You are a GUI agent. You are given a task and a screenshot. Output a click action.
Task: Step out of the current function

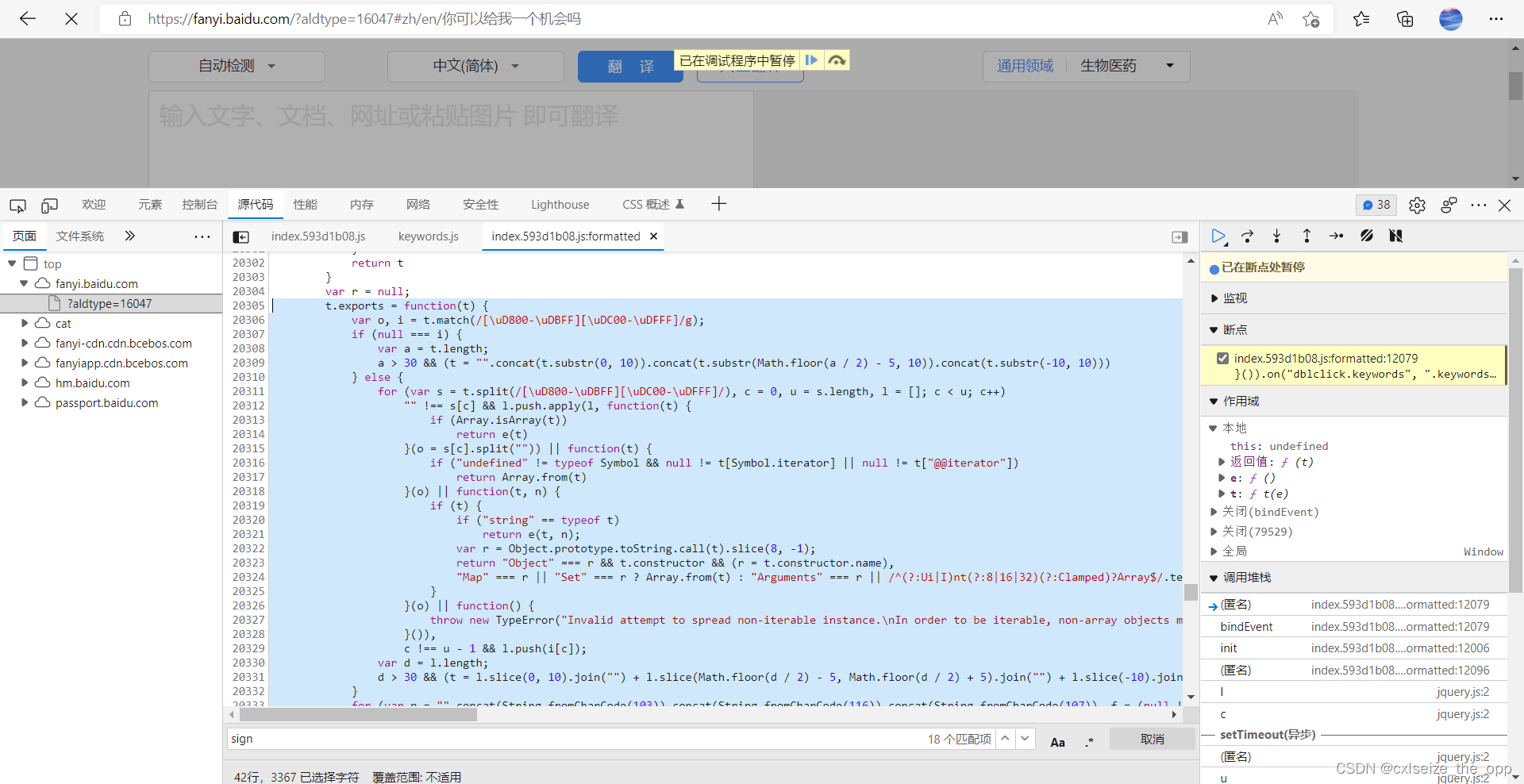tap(1306, 236)
